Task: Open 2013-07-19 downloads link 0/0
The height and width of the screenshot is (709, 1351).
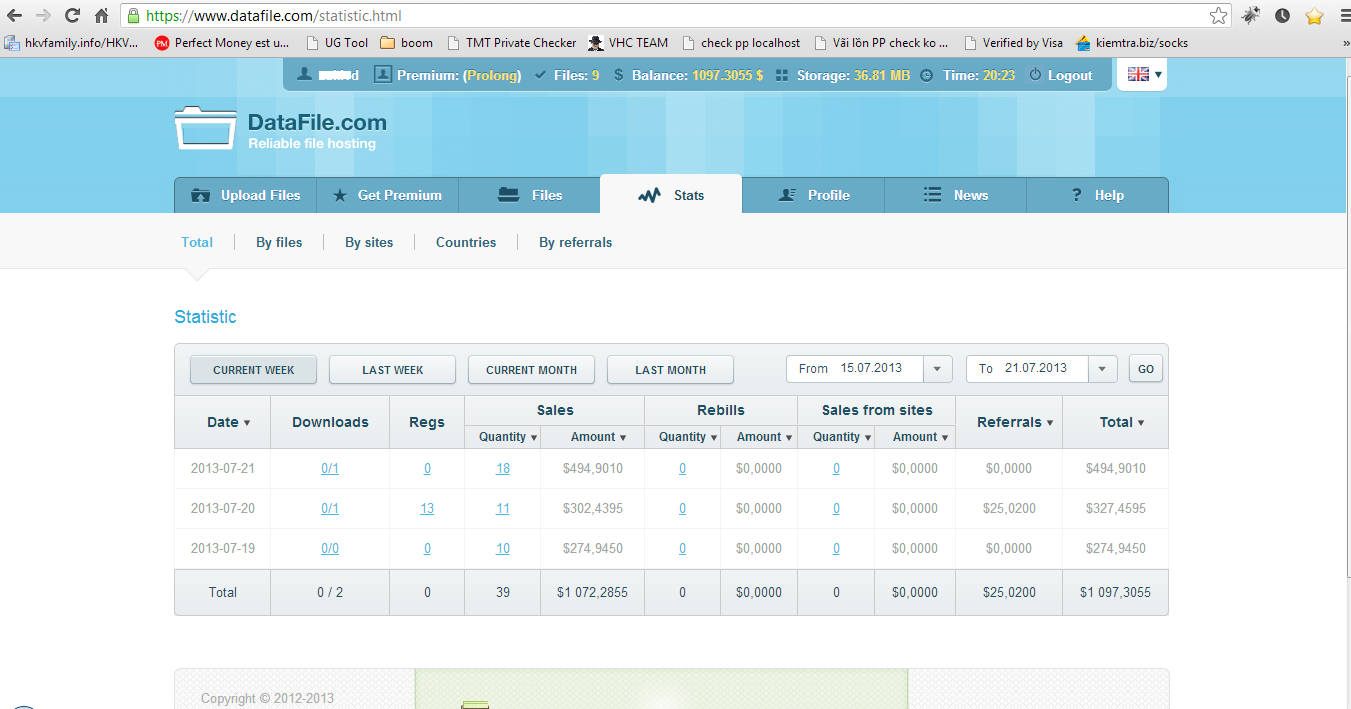Action: 330,548
